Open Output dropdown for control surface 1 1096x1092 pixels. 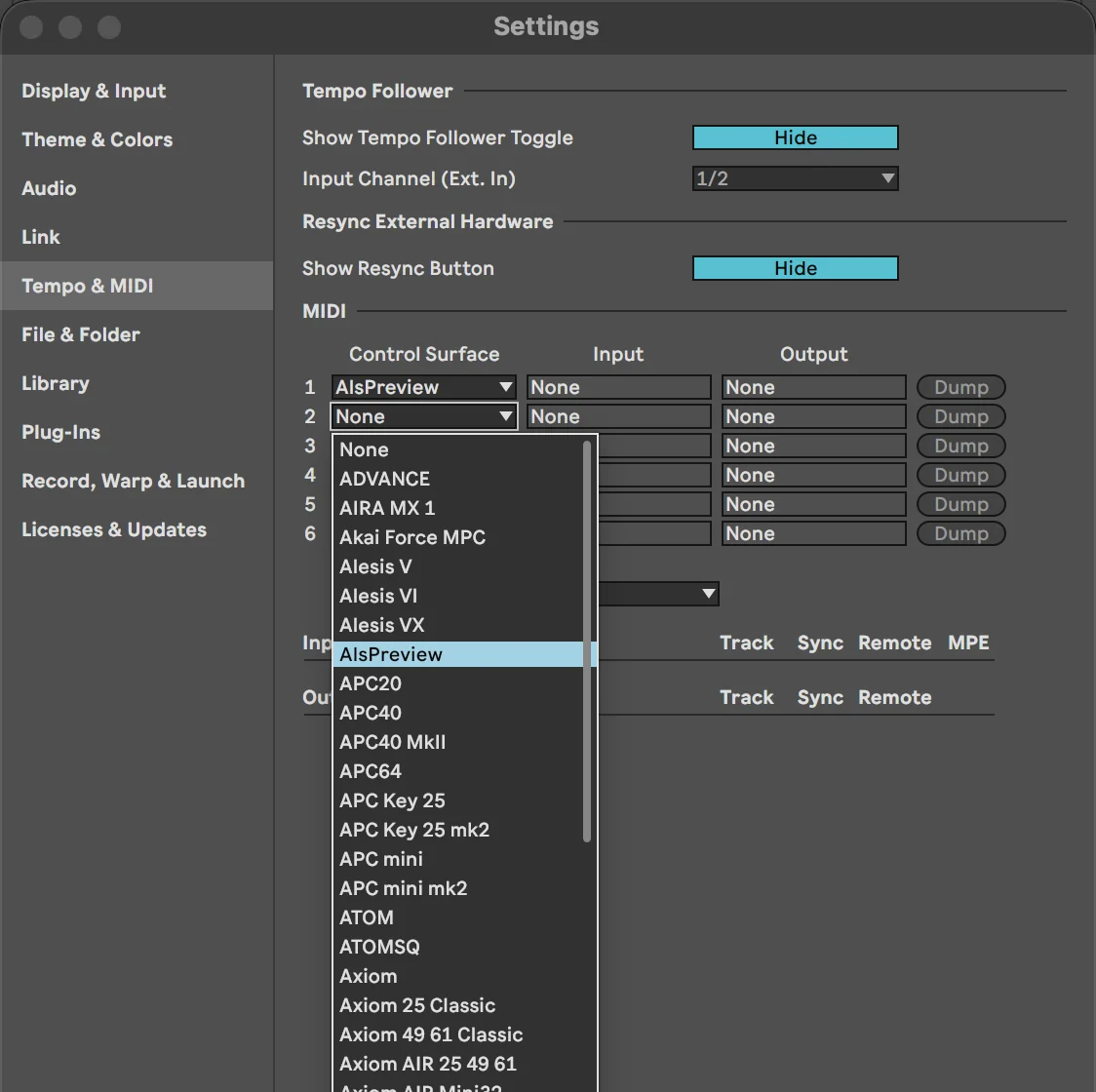pos(813,387)
